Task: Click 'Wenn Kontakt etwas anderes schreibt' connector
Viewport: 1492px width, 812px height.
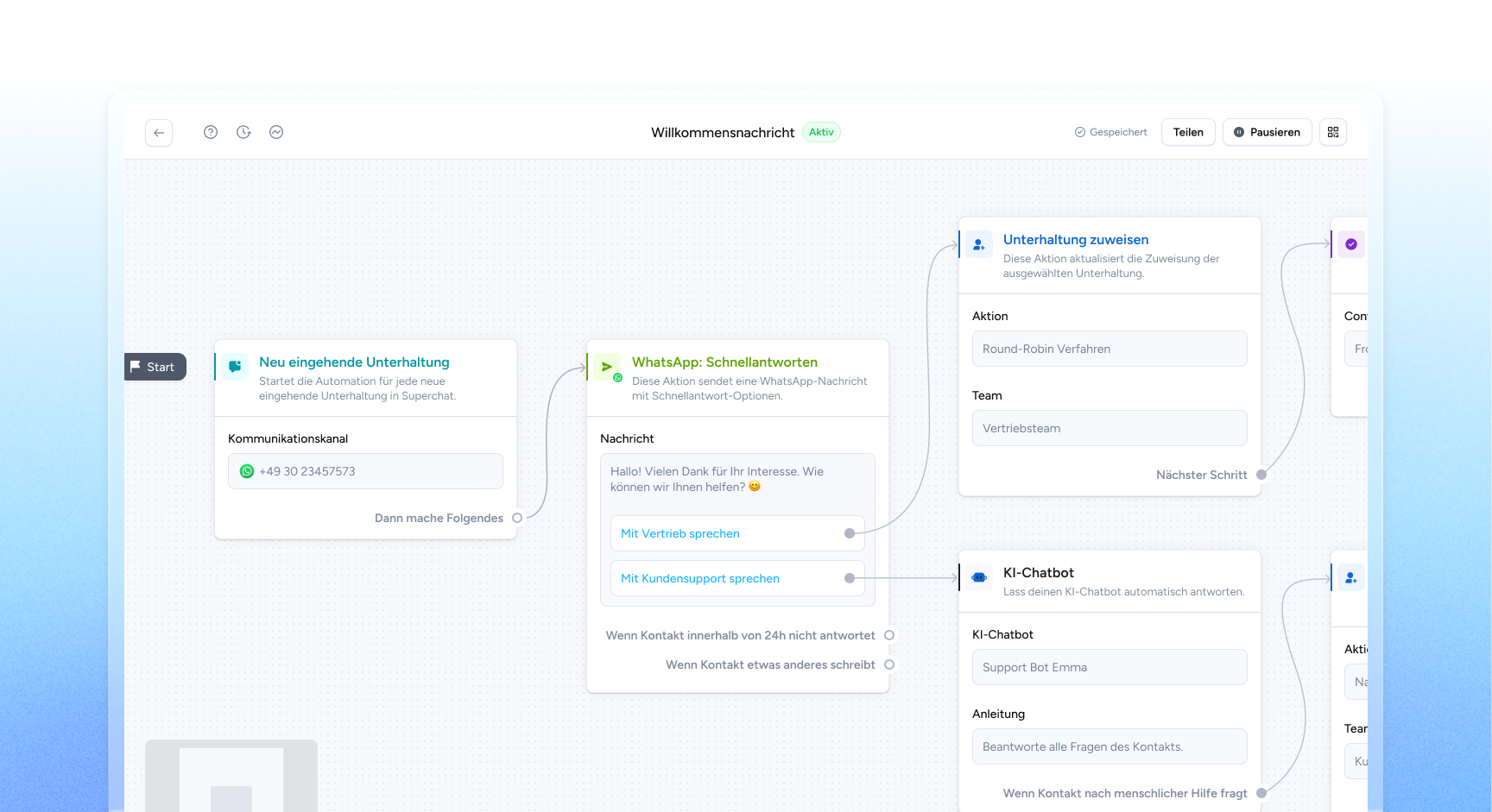Action: (x=889, y=664)
